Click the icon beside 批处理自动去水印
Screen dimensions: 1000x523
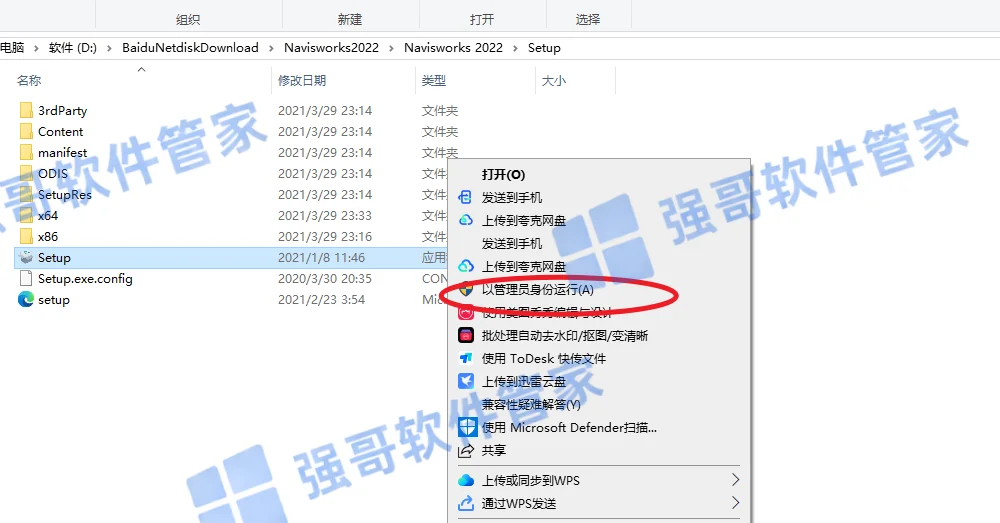[x=466, y=335]
